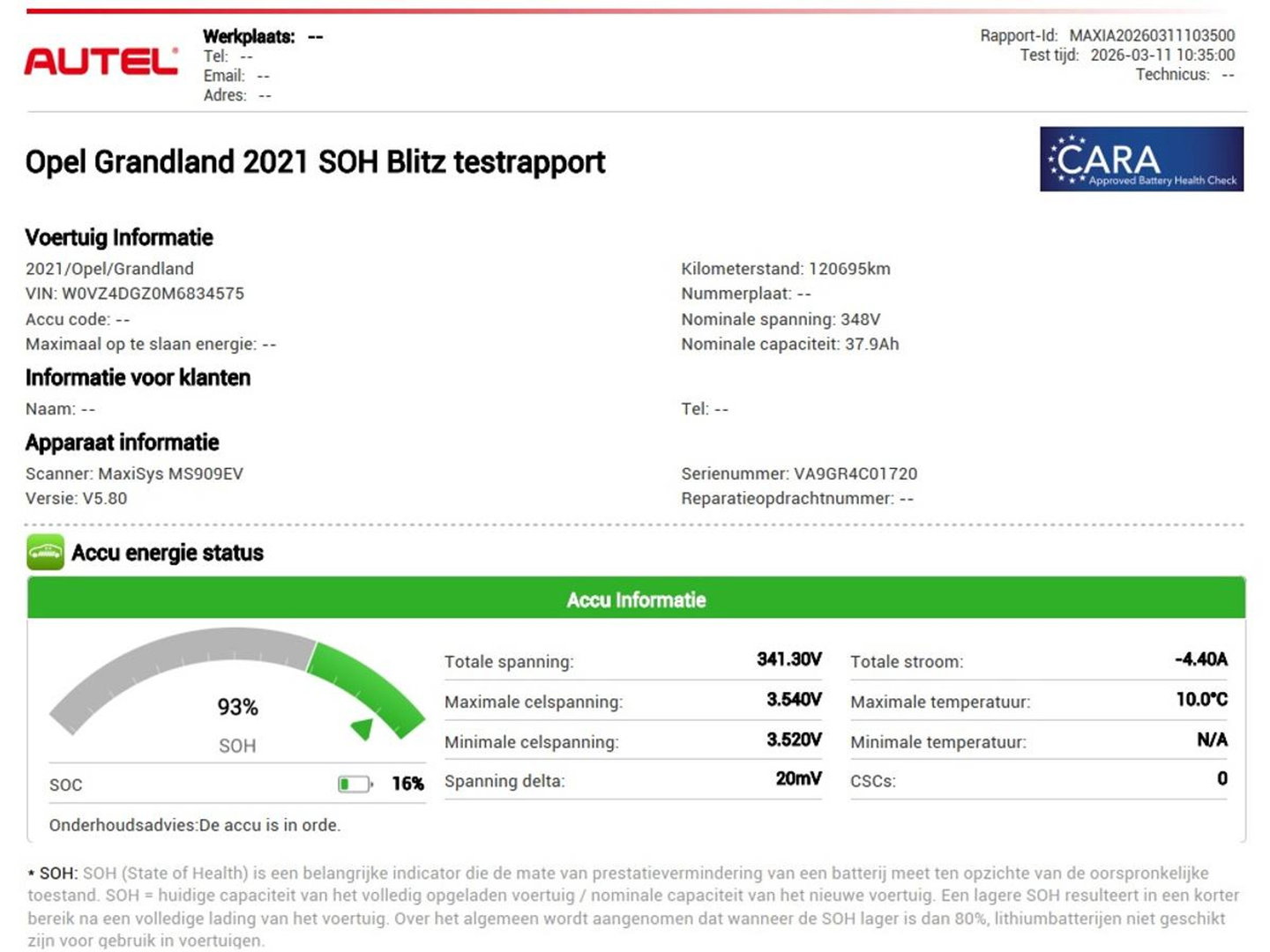The width and height of the screenshot is (1270, 952).
Task: Click the VIN number W0VZ4DGZ0M6834575
Action: (x=154, y=293)
